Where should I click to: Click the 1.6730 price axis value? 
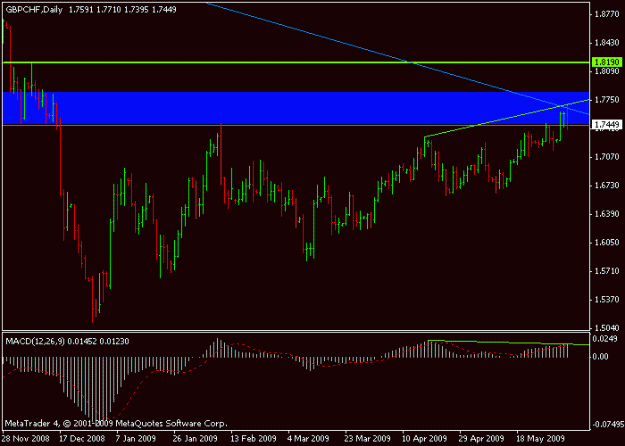pos(607,185)
